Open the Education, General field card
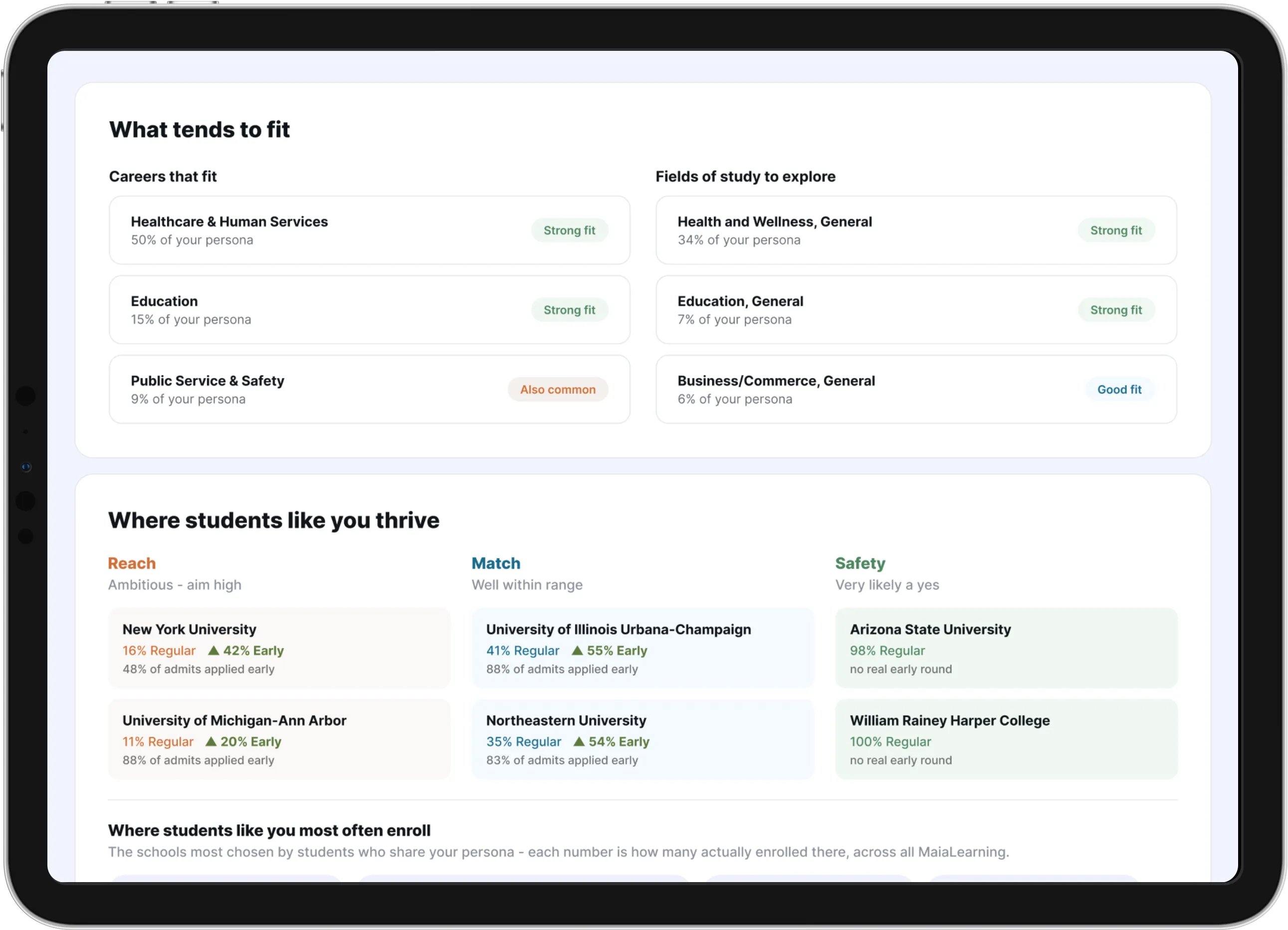Screen dimensions: 1288x930 click(916, 310)
